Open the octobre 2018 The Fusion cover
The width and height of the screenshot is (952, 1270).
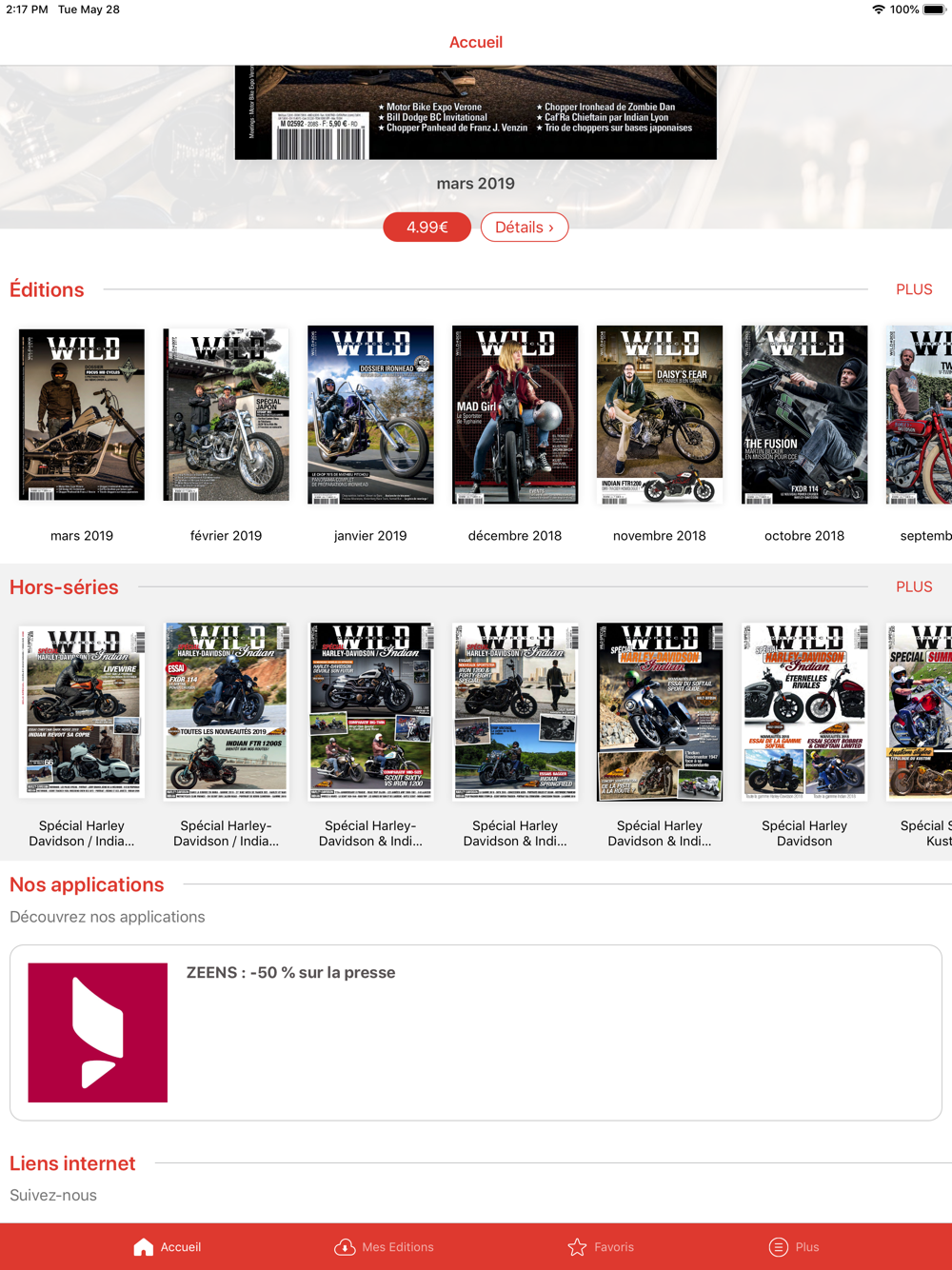pos(804,414)
